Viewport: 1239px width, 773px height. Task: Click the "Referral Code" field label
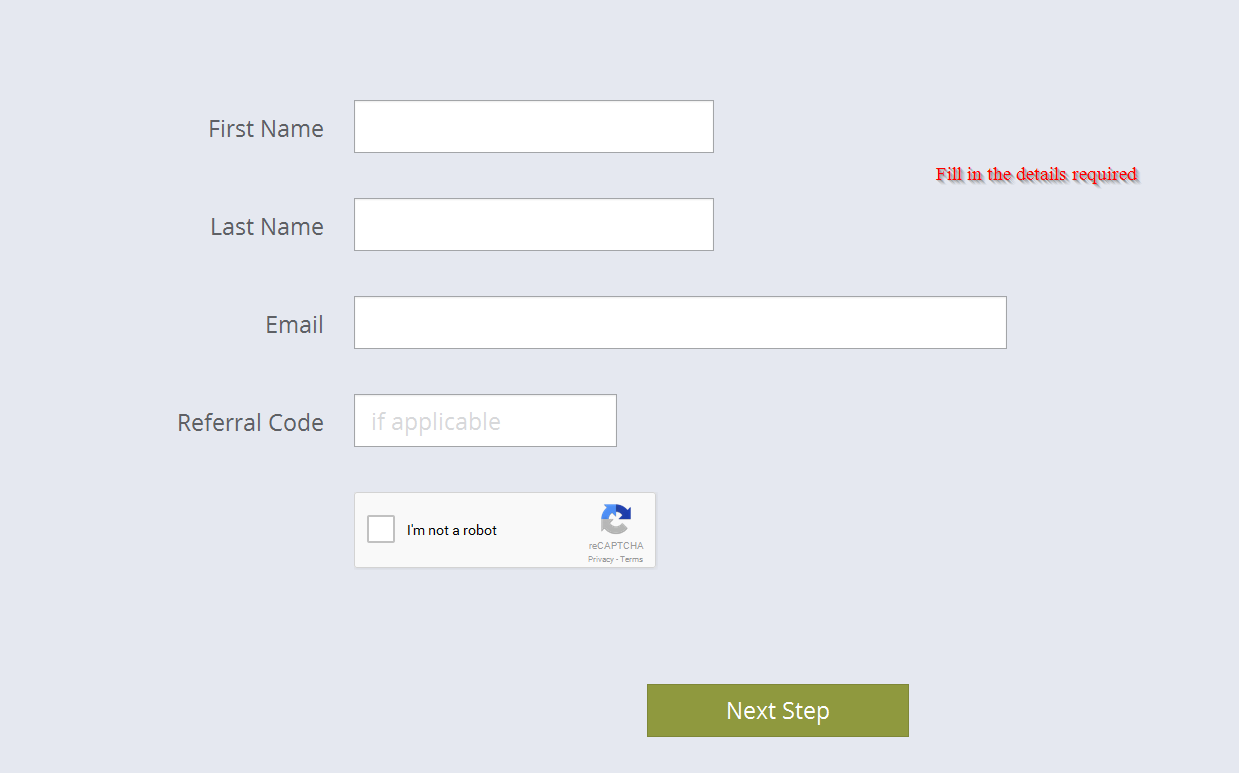pyautogui.click(x=250, y=423)
